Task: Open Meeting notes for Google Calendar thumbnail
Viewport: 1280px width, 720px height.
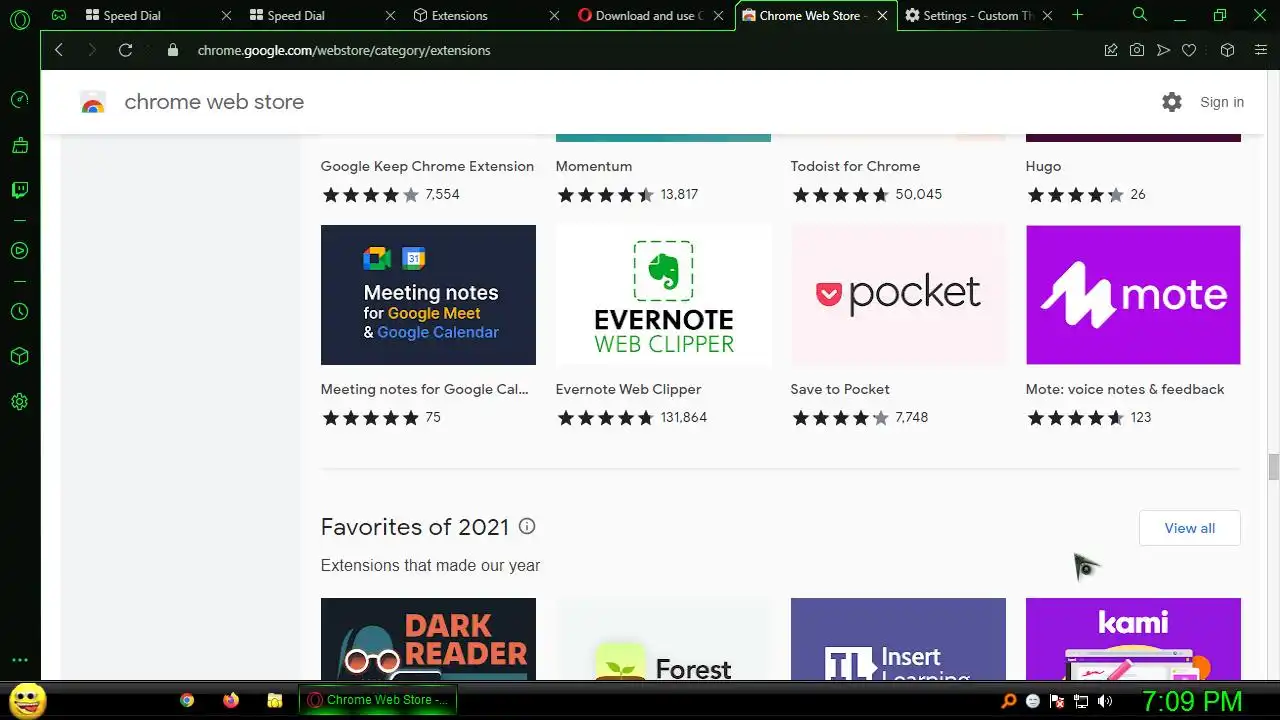Action: pos(428,295)
